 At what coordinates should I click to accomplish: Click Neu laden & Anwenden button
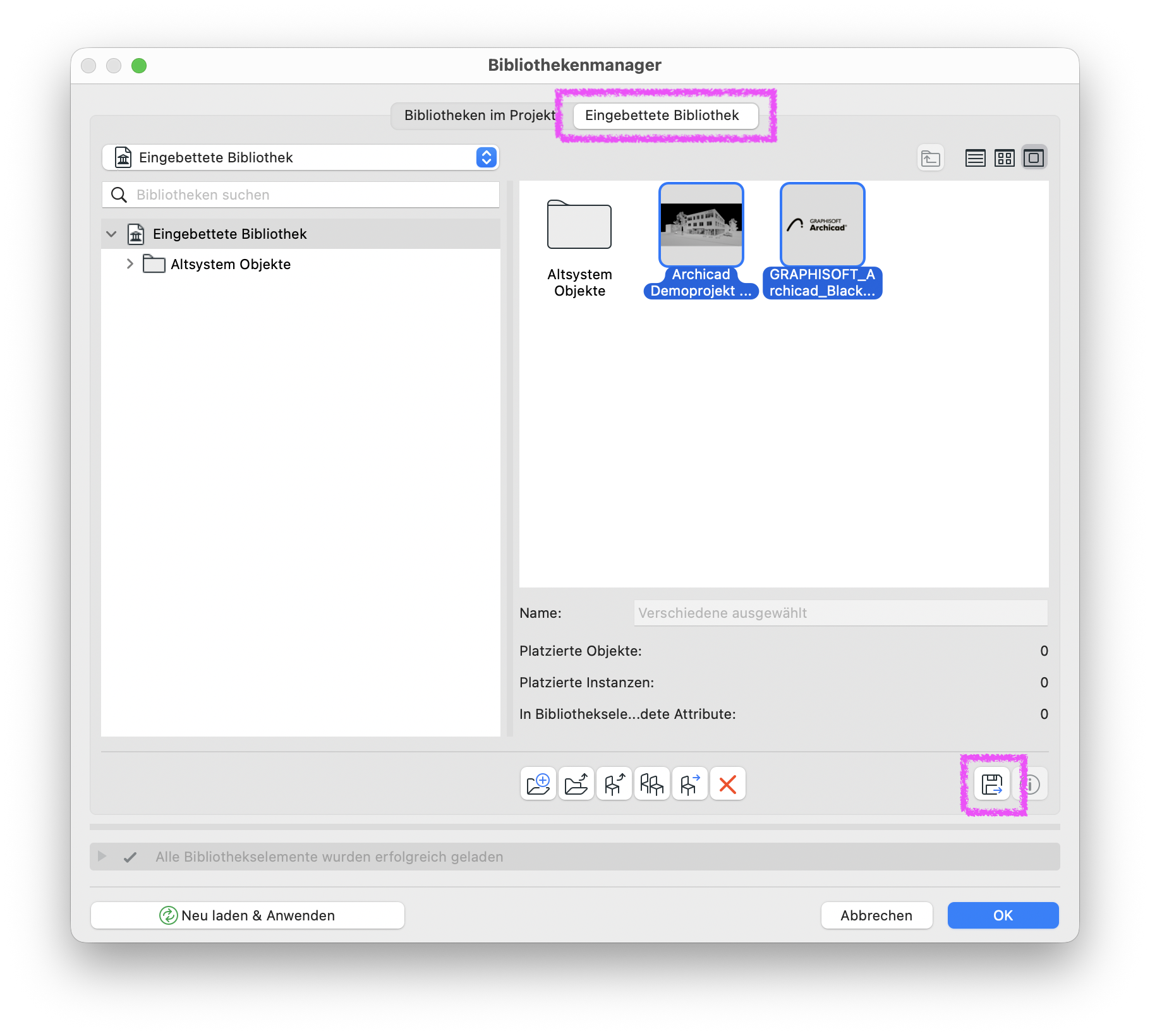(x=248, y=915)
